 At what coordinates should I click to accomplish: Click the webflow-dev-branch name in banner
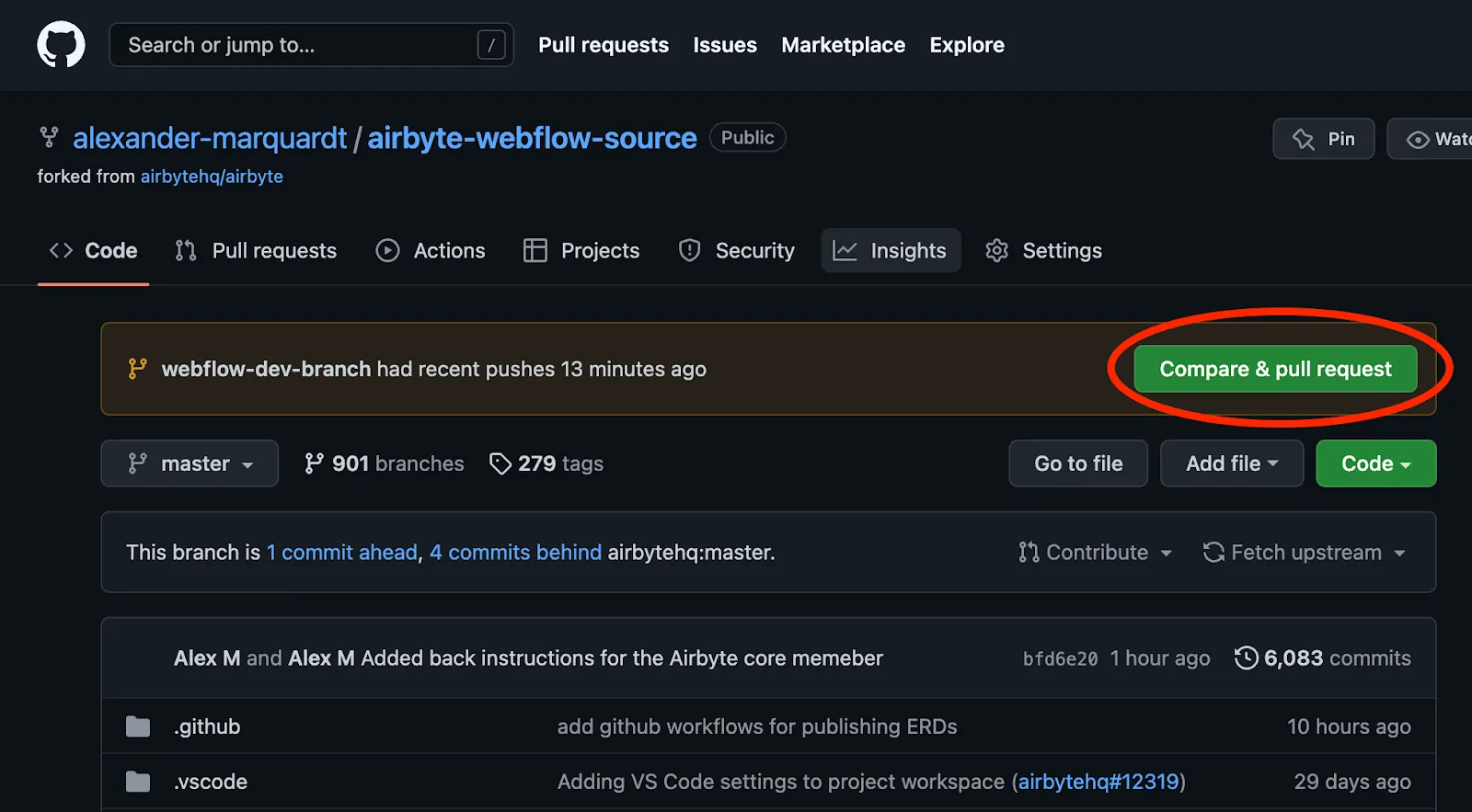click(266, 369)
